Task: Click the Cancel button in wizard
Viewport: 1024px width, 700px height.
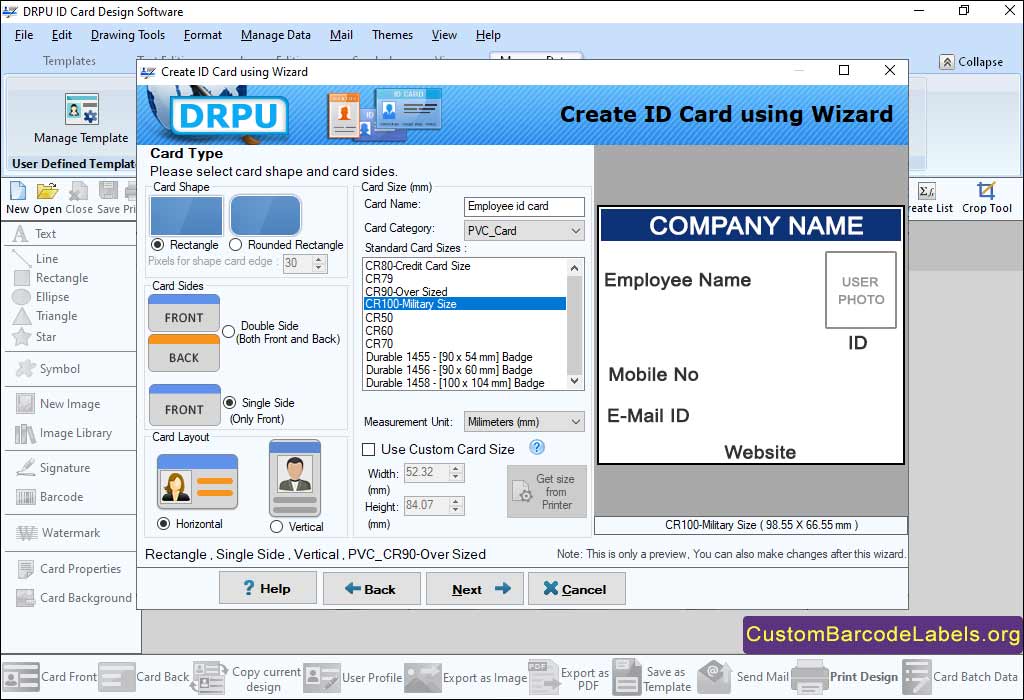Action: [577, 589]
